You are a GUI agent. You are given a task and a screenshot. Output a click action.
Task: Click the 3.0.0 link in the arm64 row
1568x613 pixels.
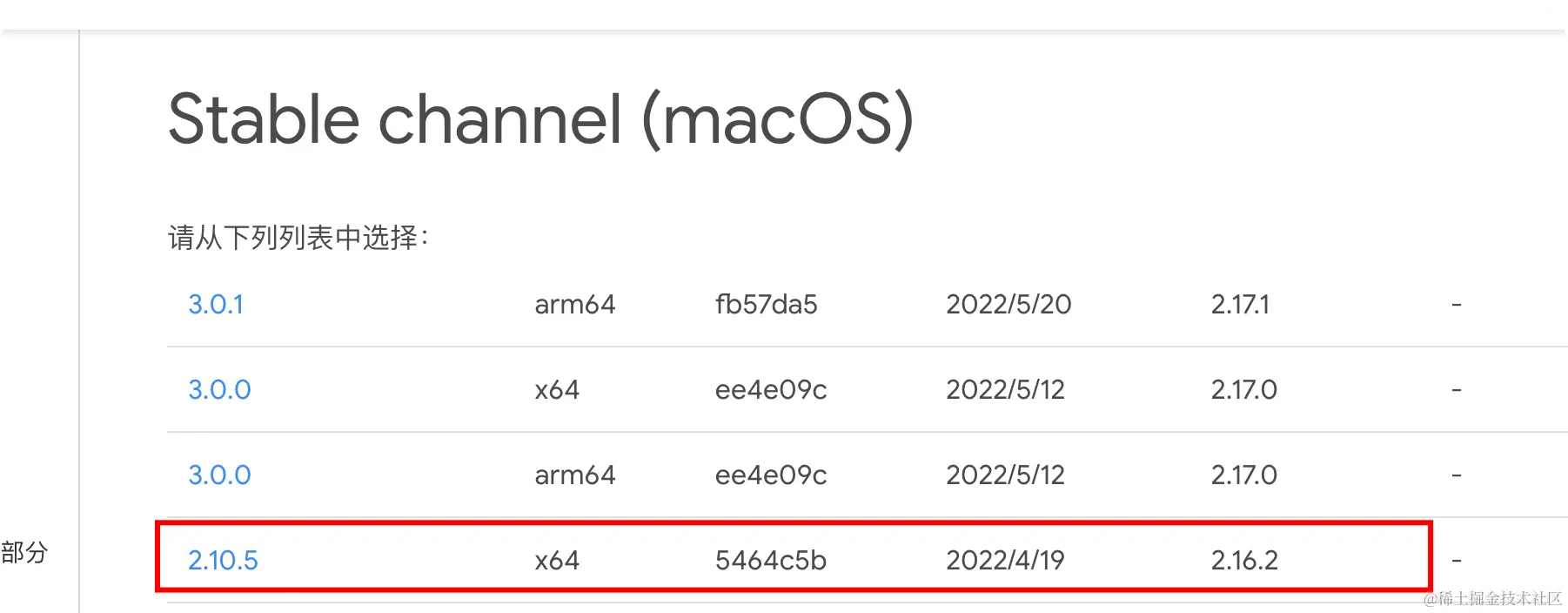click(x=219, y=475)
